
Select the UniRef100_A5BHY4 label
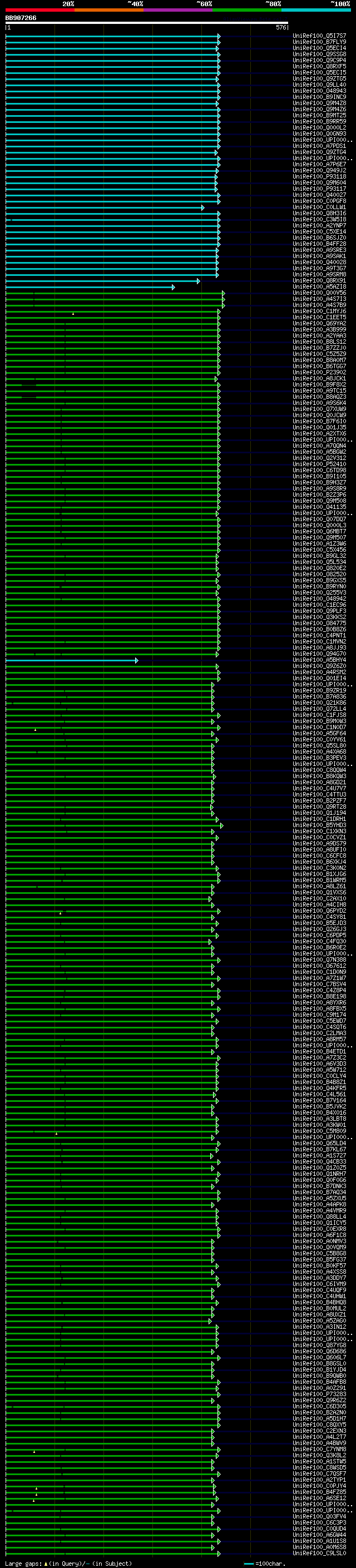point(319,660)
